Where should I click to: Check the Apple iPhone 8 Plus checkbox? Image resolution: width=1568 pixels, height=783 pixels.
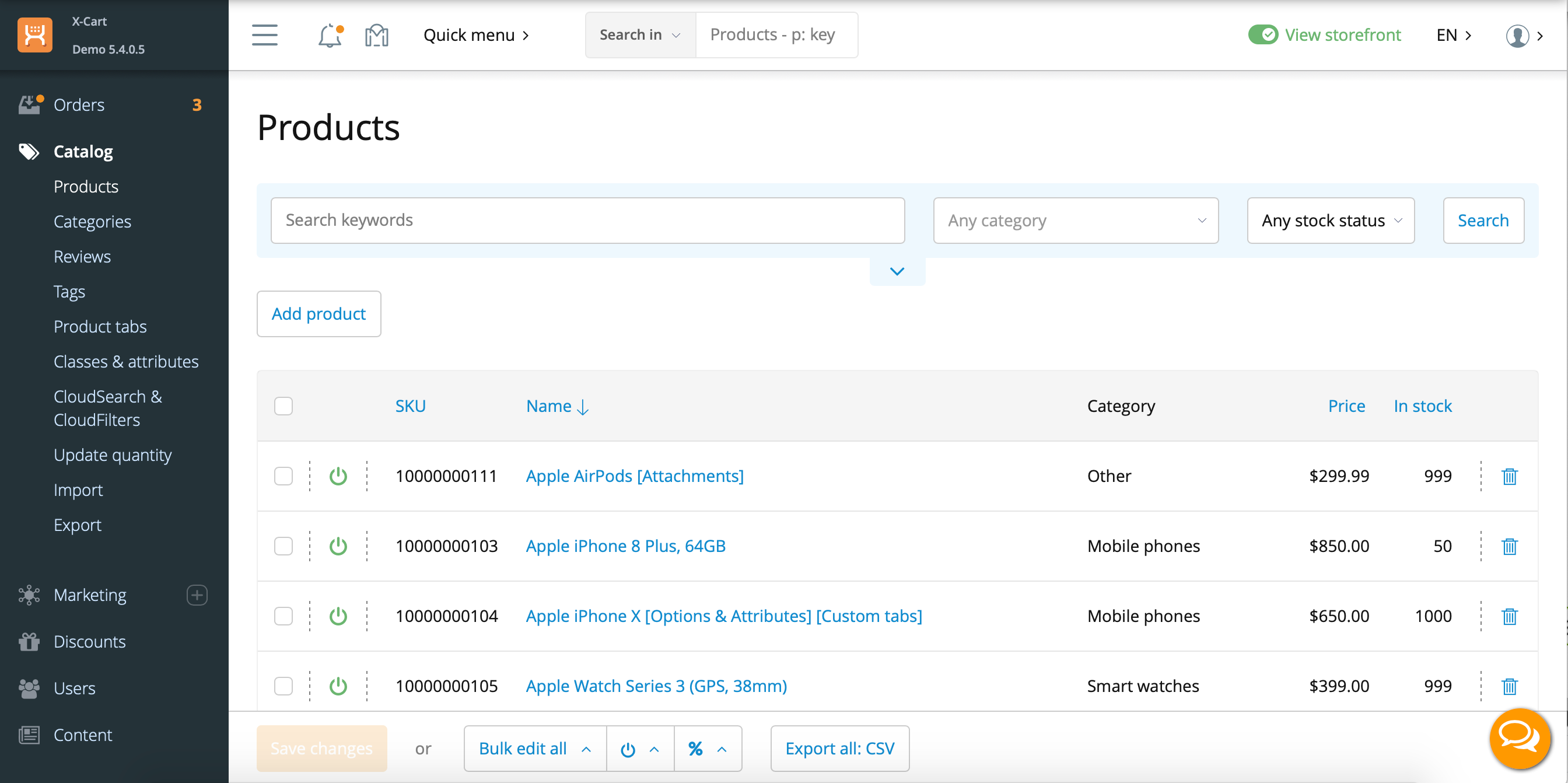pyautogui.click(x=283, y=546)
